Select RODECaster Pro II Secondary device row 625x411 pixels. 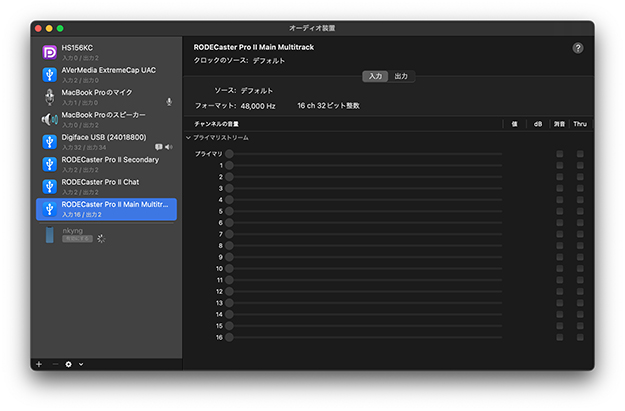point(106,164)
